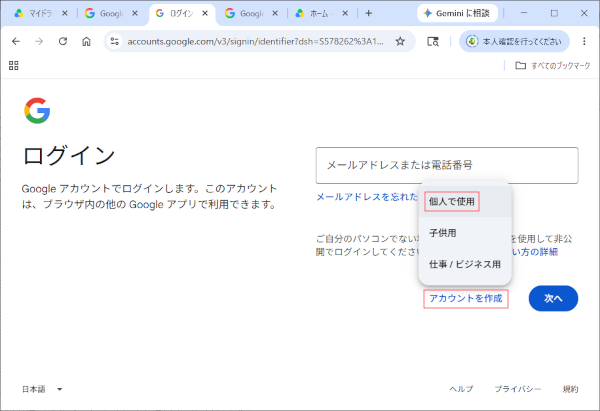Screen dimensions: 600x411
Task: Maximize the browser window
Action: (x=554, y=13)
